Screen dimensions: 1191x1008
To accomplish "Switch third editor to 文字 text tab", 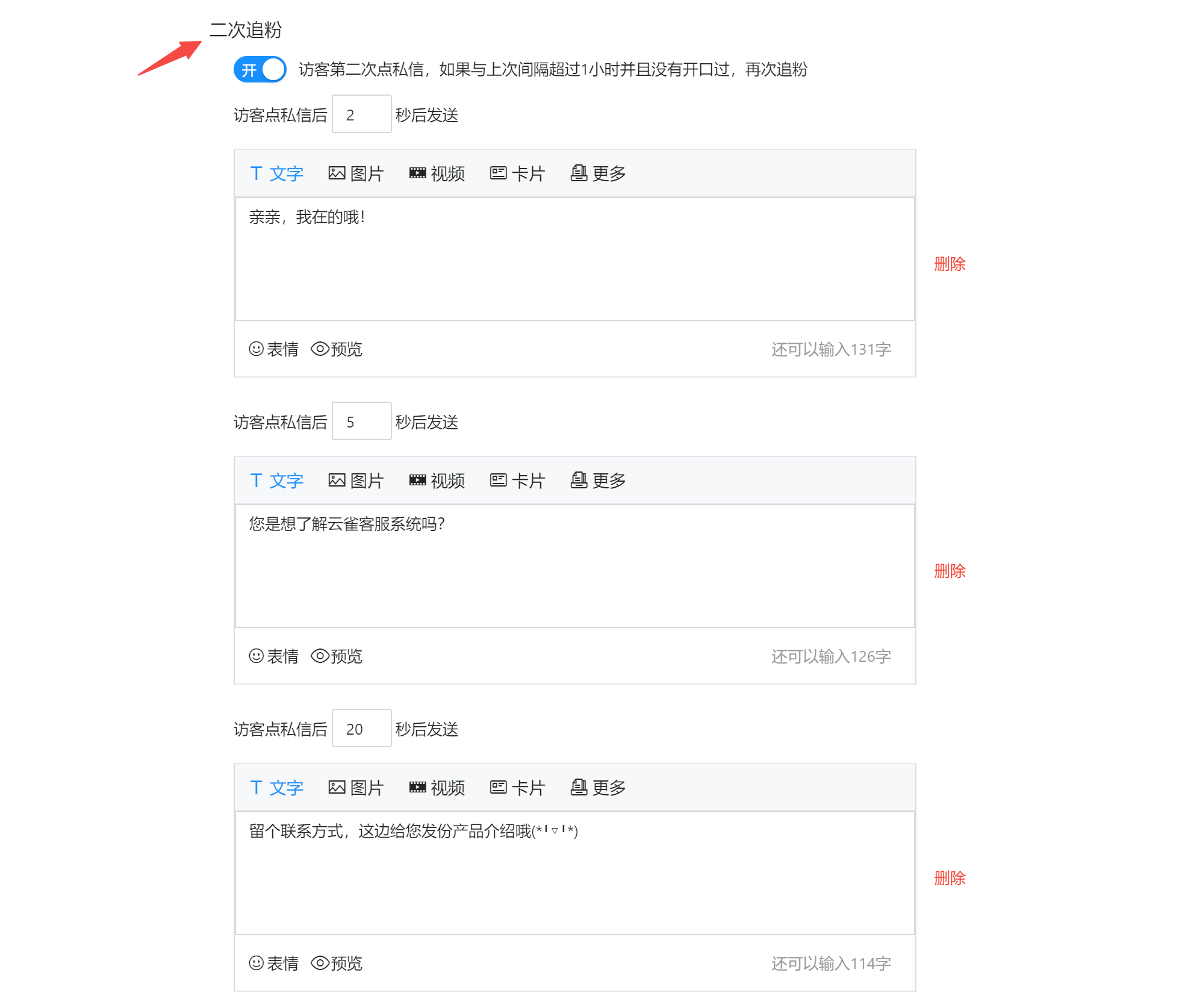I will (x=277, y=788).
